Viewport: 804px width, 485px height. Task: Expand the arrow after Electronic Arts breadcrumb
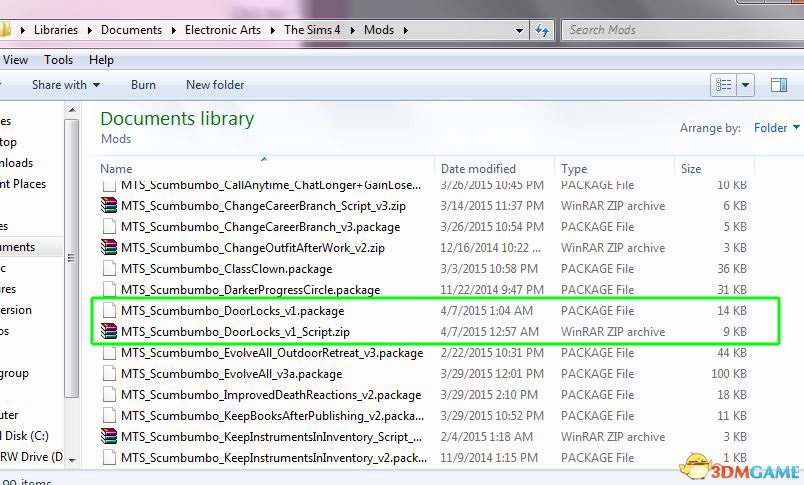[x=272, y=31]
